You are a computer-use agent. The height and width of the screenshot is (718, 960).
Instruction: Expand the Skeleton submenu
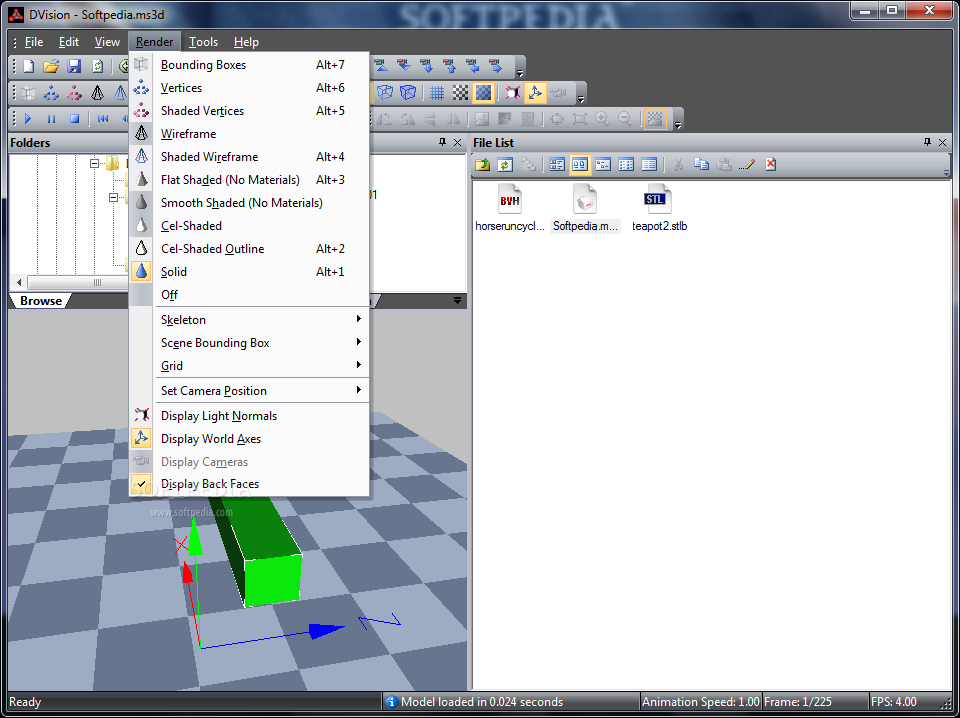[x=249, y=320]
